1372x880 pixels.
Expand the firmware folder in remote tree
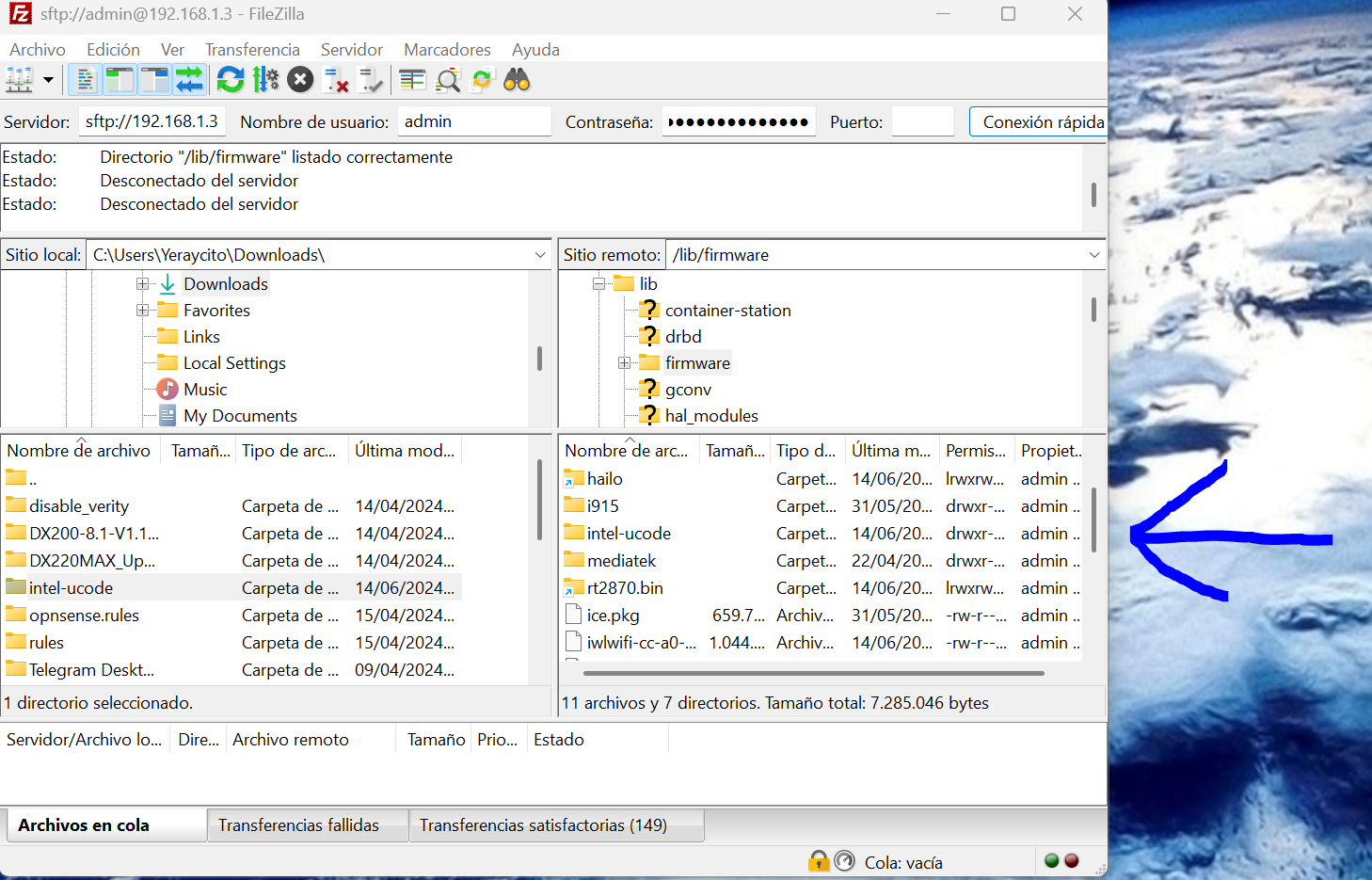tap(624, 363)
